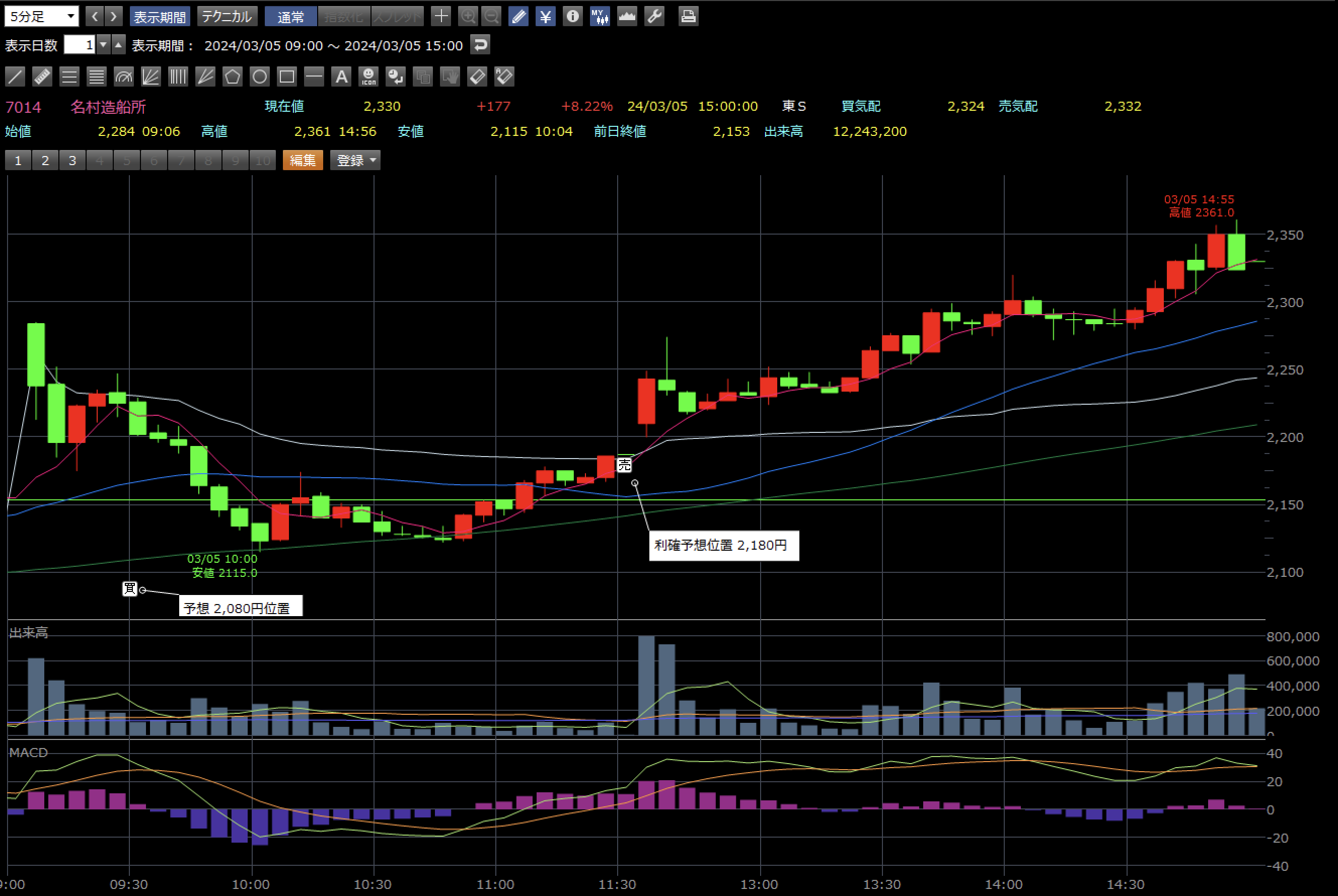Pick the Fibonacci arc drawing tool
This screenshot has height=896, width=1338.
point(123,77)
